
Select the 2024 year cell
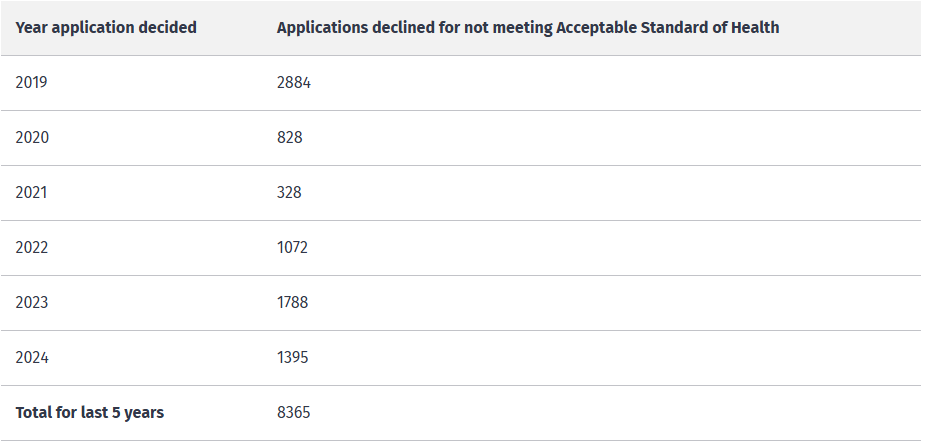[x=32, y=358]
